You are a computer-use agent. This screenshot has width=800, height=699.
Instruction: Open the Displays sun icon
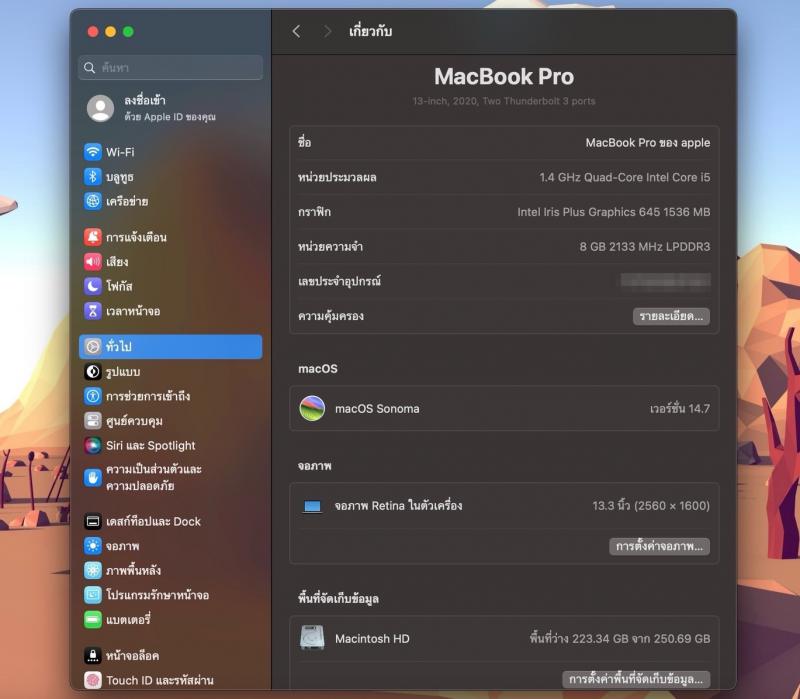(x=92, y=546)
